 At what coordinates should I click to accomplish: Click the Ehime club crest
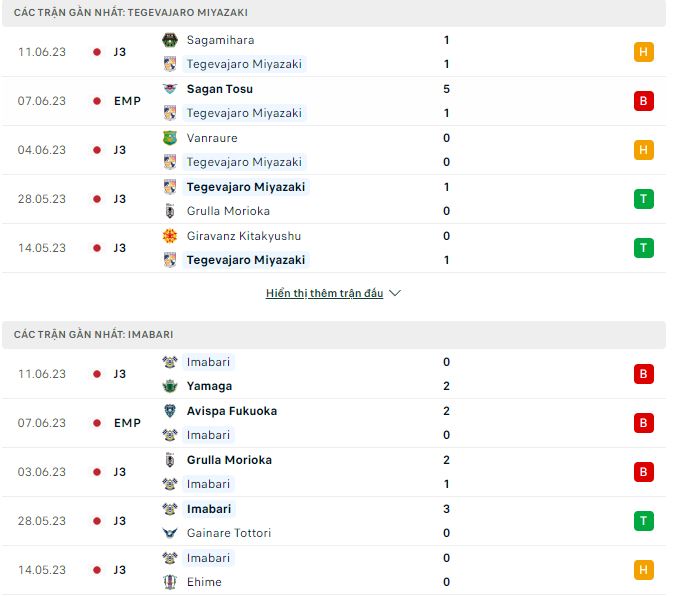point(169,582)
